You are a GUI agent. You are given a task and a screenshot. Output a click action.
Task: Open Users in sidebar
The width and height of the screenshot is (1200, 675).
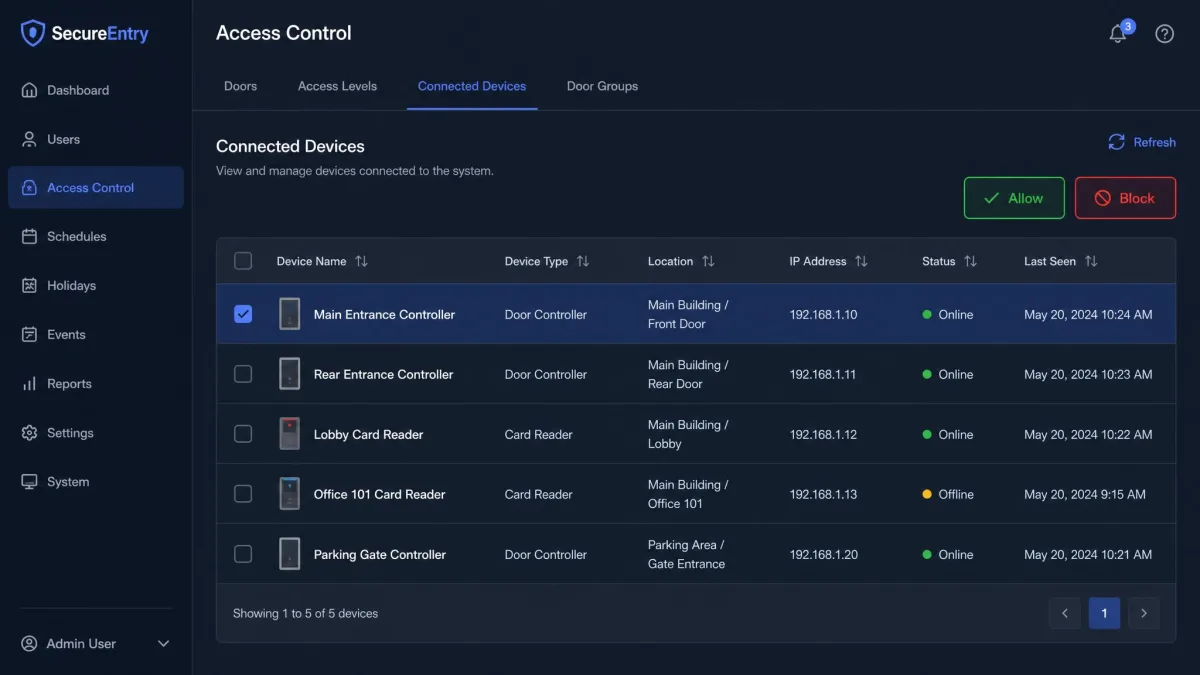coord(96,139)
